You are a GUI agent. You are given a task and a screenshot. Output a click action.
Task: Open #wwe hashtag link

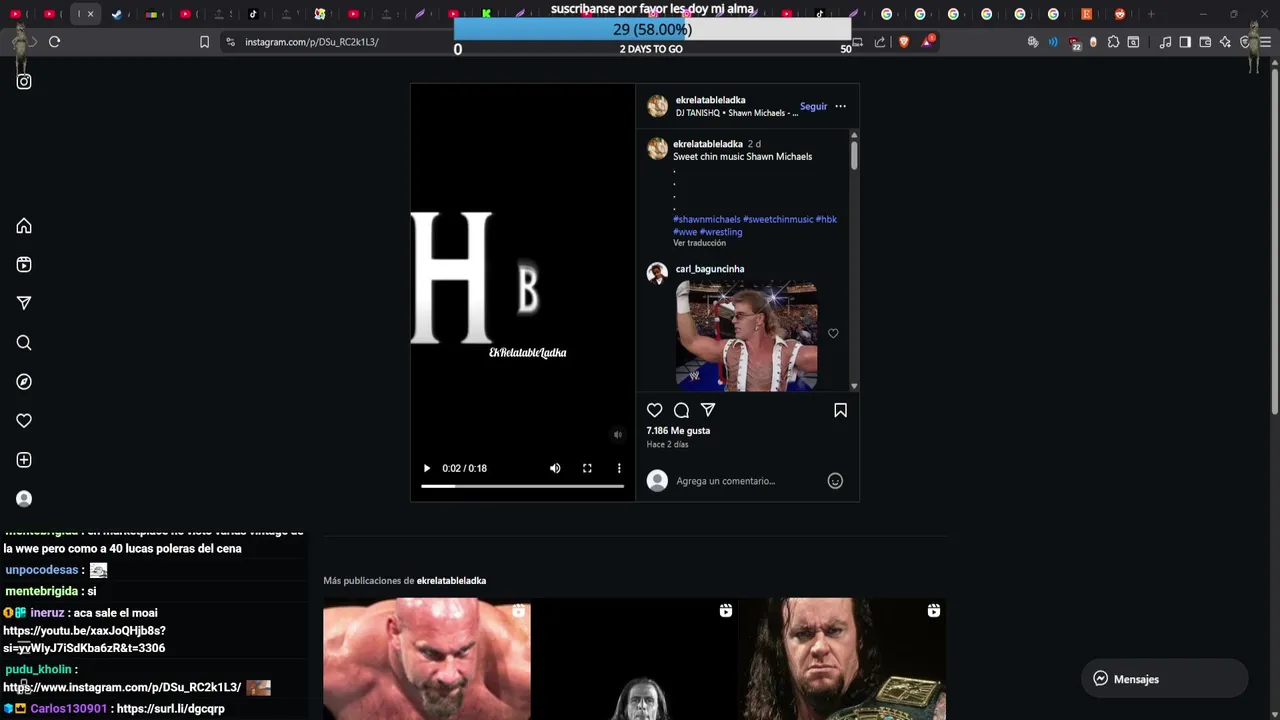coord(685,232)
